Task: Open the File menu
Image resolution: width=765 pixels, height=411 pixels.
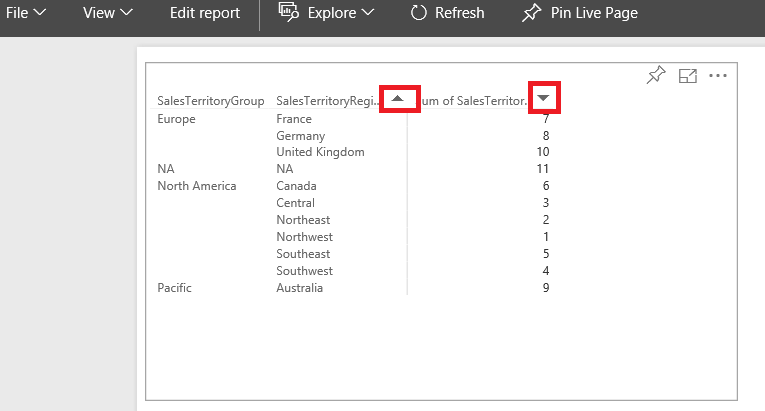Action: click(x=25, y=13)
